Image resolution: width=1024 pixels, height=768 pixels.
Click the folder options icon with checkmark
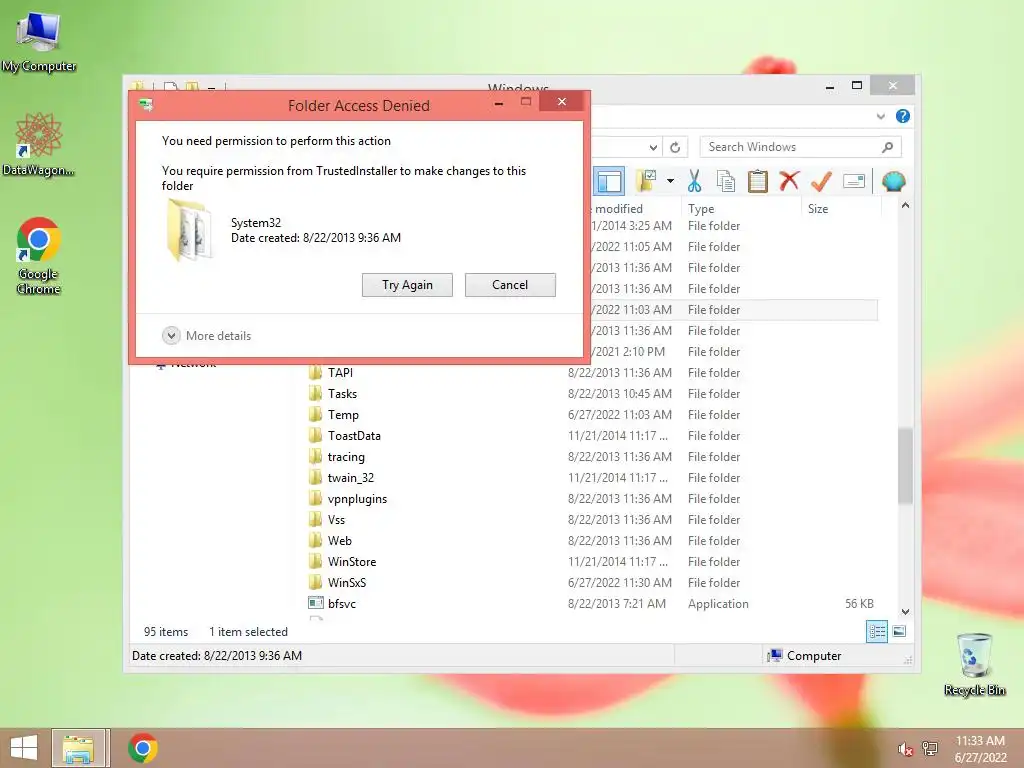(x=647, y=181)
